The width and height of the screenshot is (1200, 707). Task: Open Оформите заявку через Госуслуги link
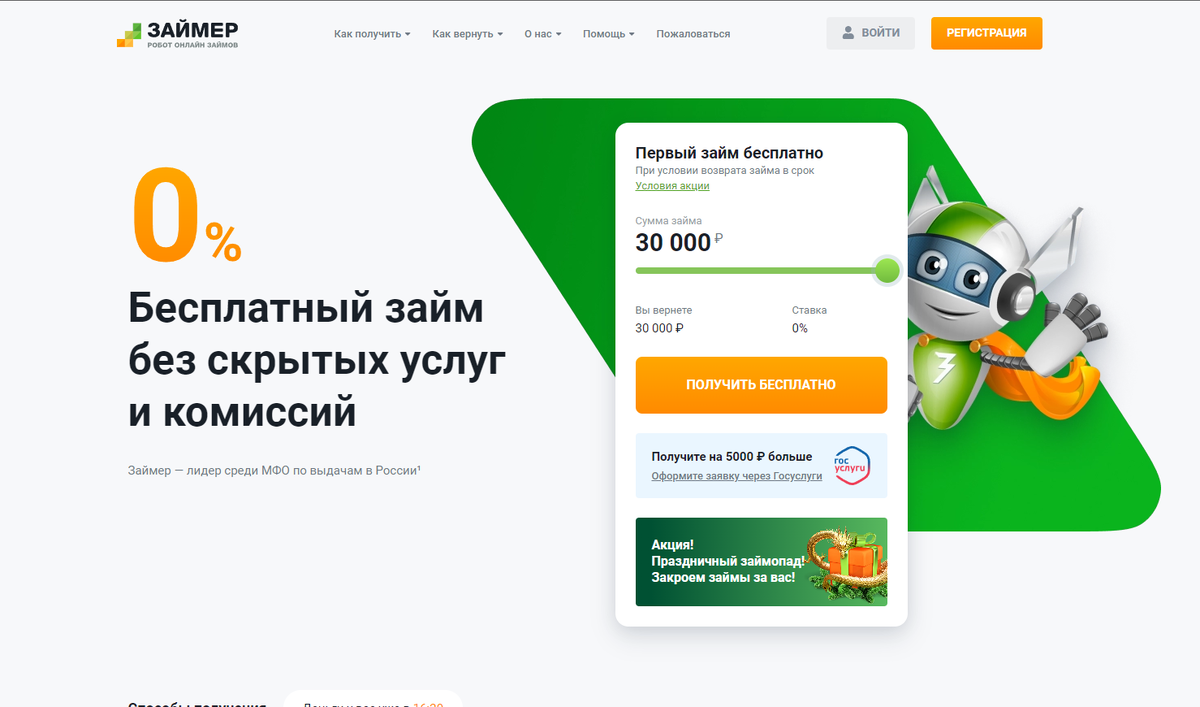736,476
